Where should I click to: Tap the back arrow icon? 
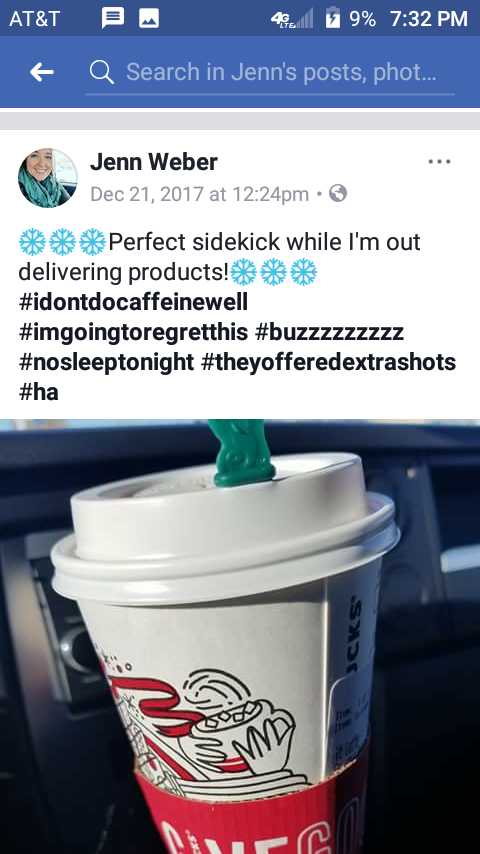point(42,72)
